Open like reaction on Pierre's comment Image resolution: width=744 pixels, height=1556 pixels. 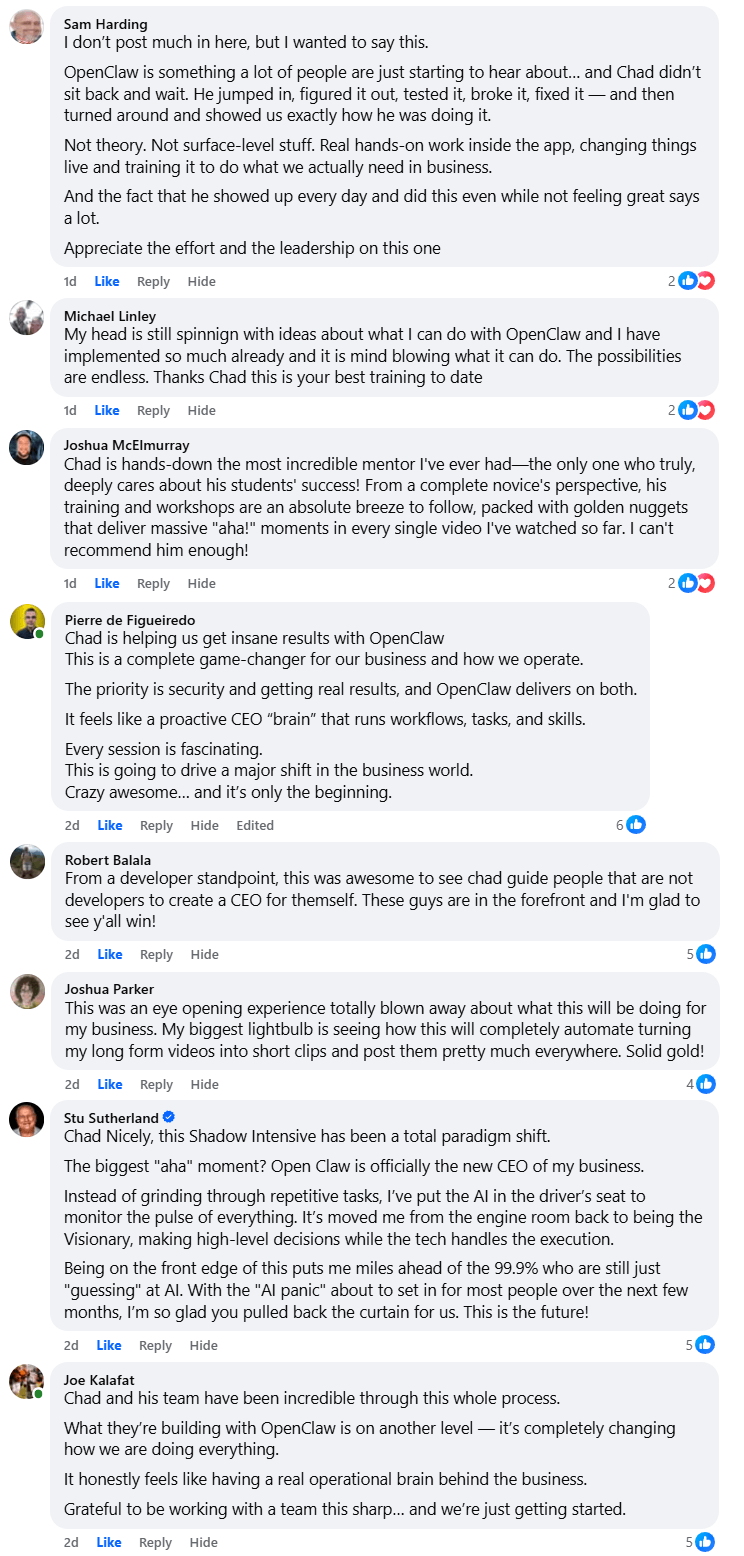[x=635, y=825]
